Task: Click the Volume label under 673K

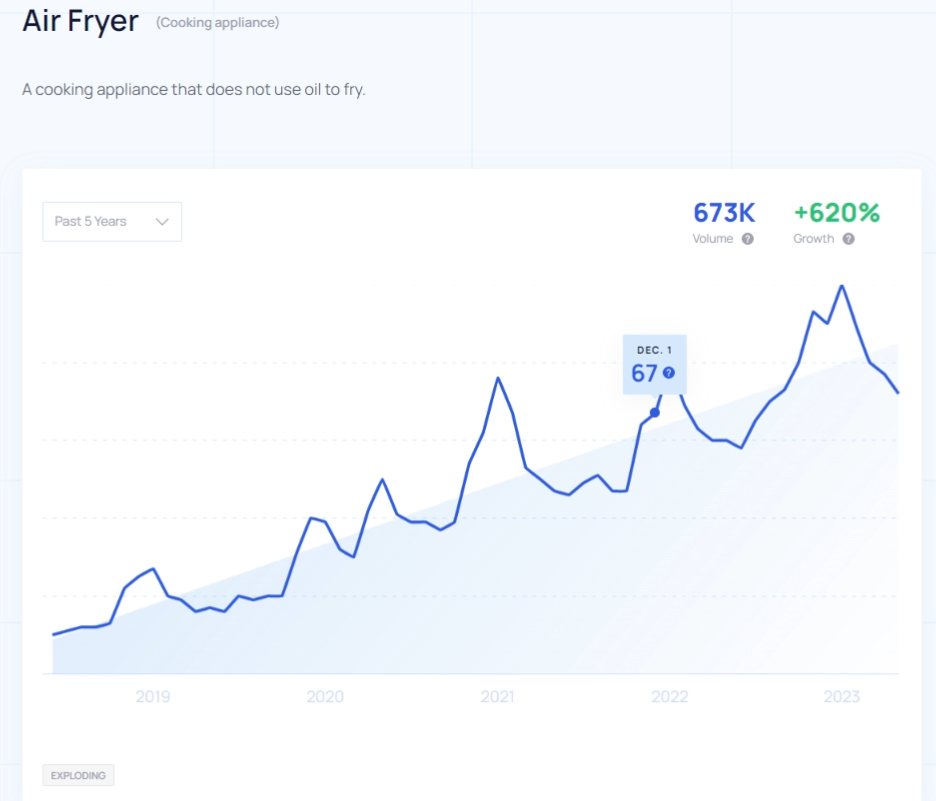Action: [x=713, y=239]
